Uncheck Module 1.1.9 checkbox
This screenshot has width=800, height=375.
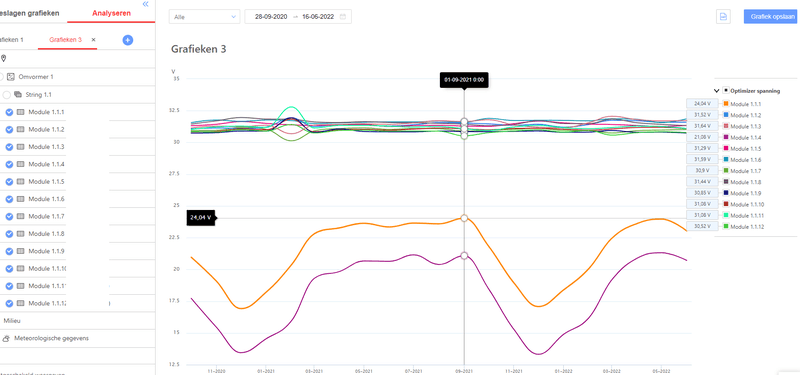pos(9,251)
